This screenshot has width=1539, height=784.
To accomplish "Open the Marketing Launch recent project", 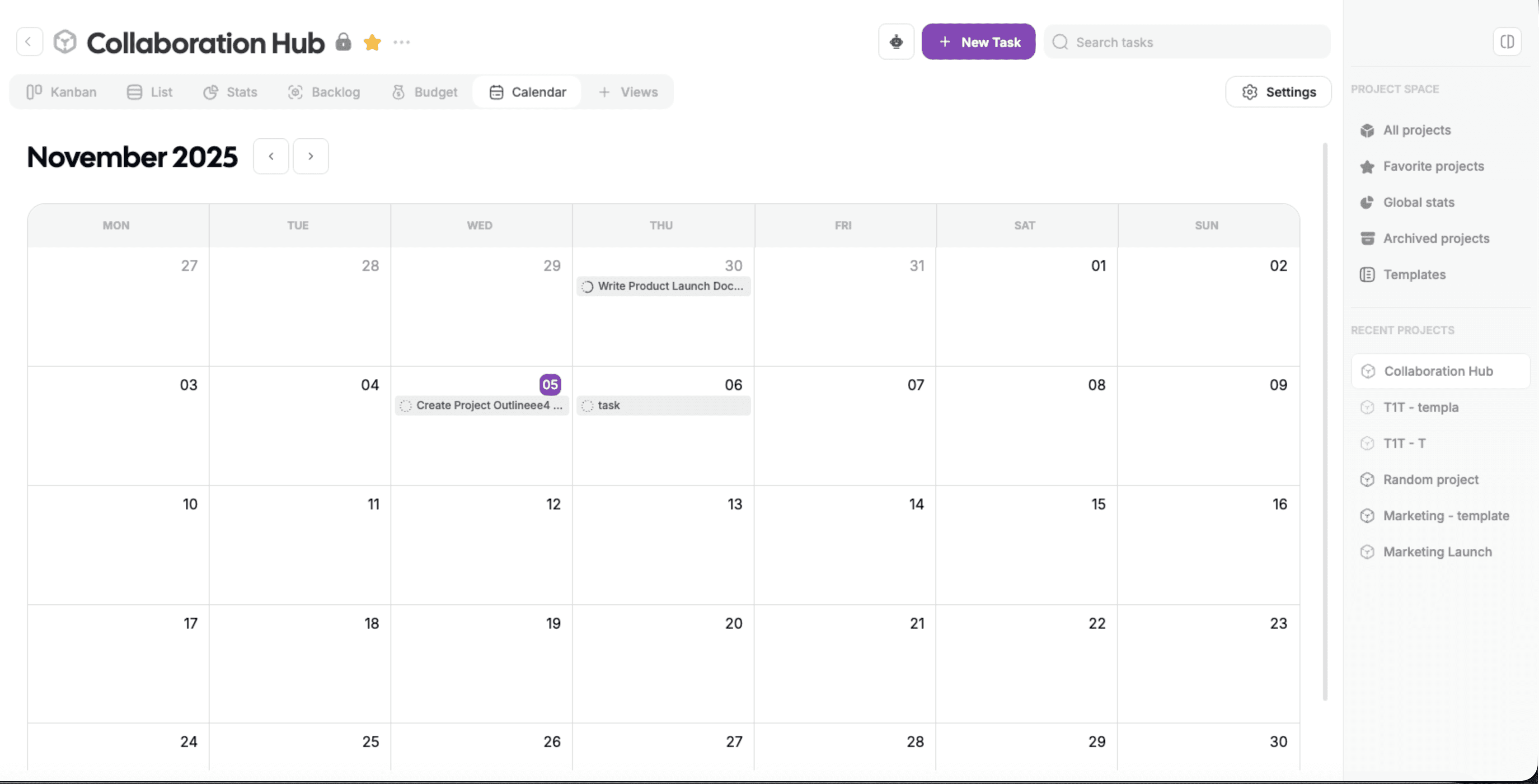I will click(x=1437, y=552).
